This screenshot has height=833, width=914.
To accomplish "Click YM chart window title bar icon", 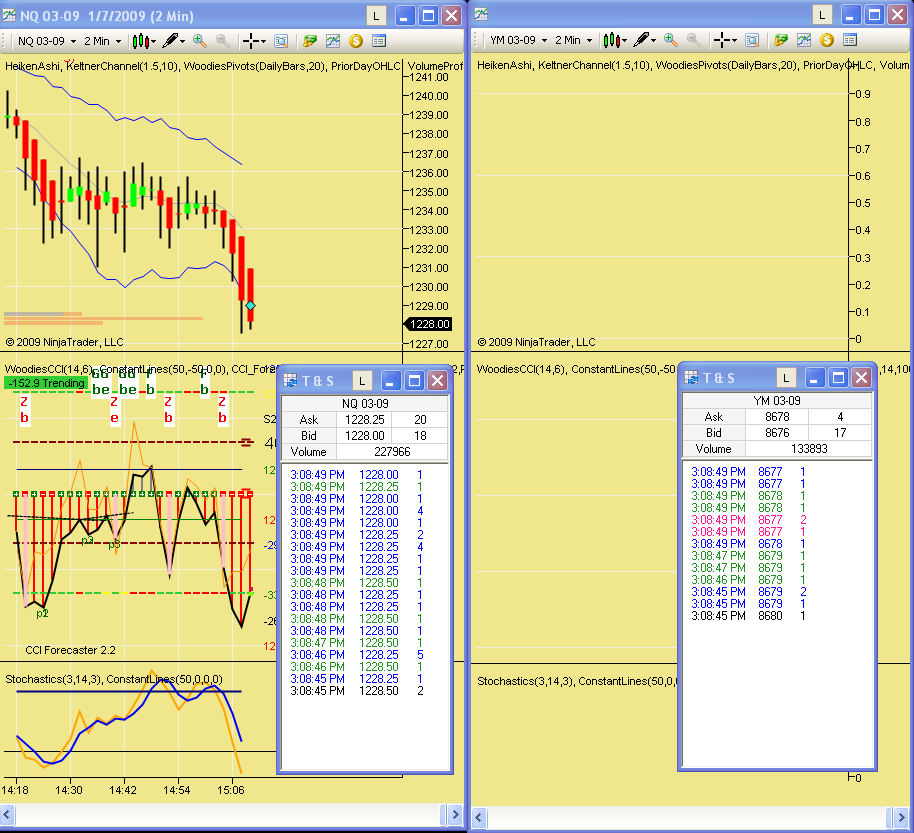I will [481, 14].
